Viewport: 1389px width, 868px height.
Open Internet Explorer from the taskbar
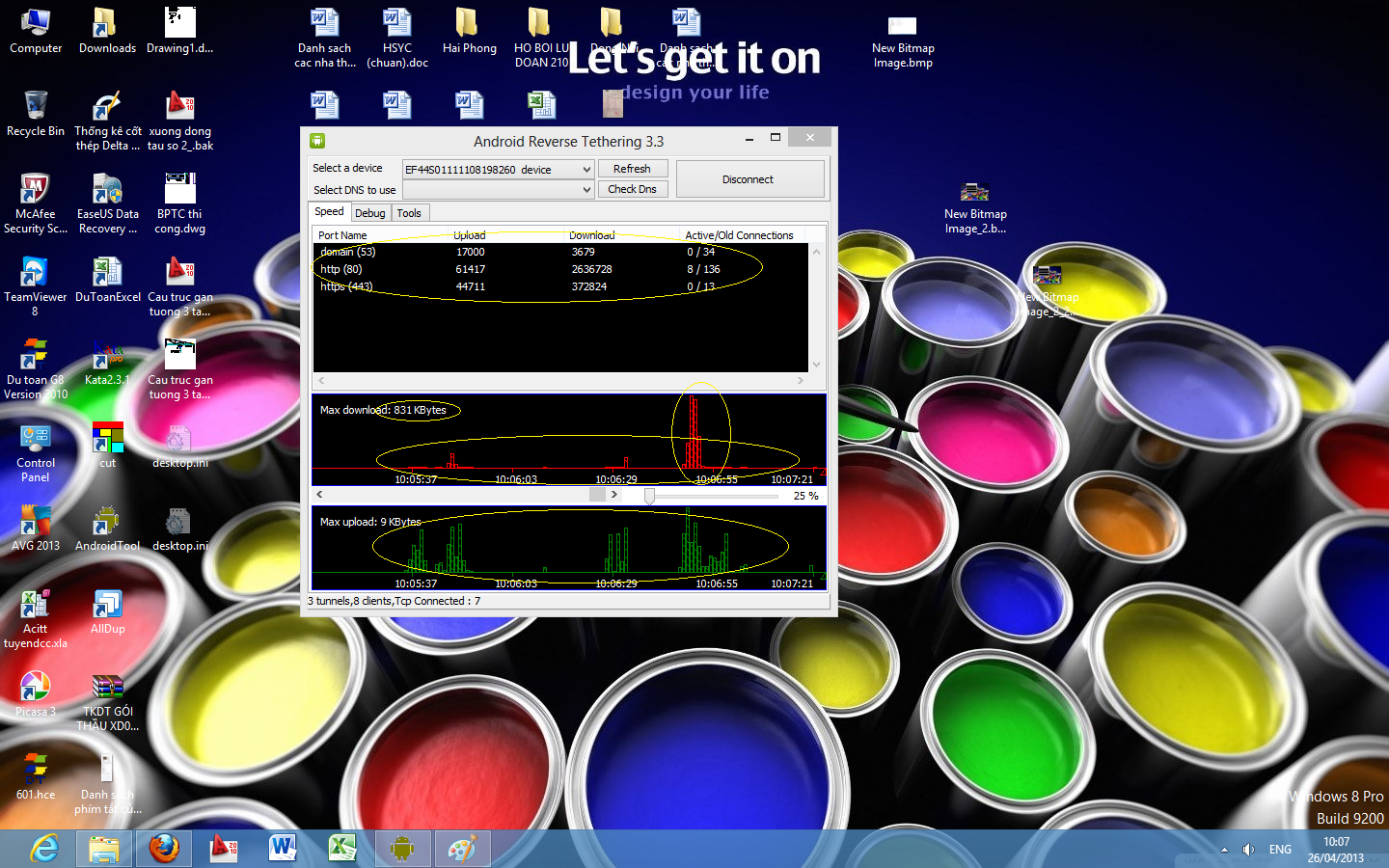[x=43, y=849]
